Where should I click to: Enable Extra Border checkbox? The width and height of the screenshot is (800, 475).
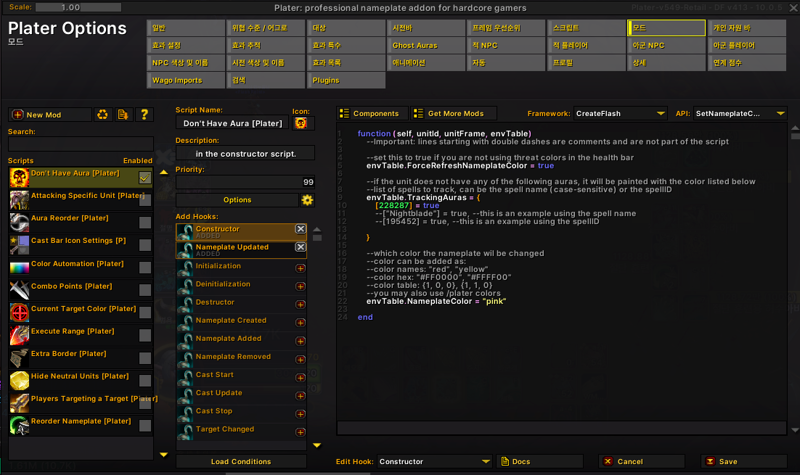pos(145,358)
